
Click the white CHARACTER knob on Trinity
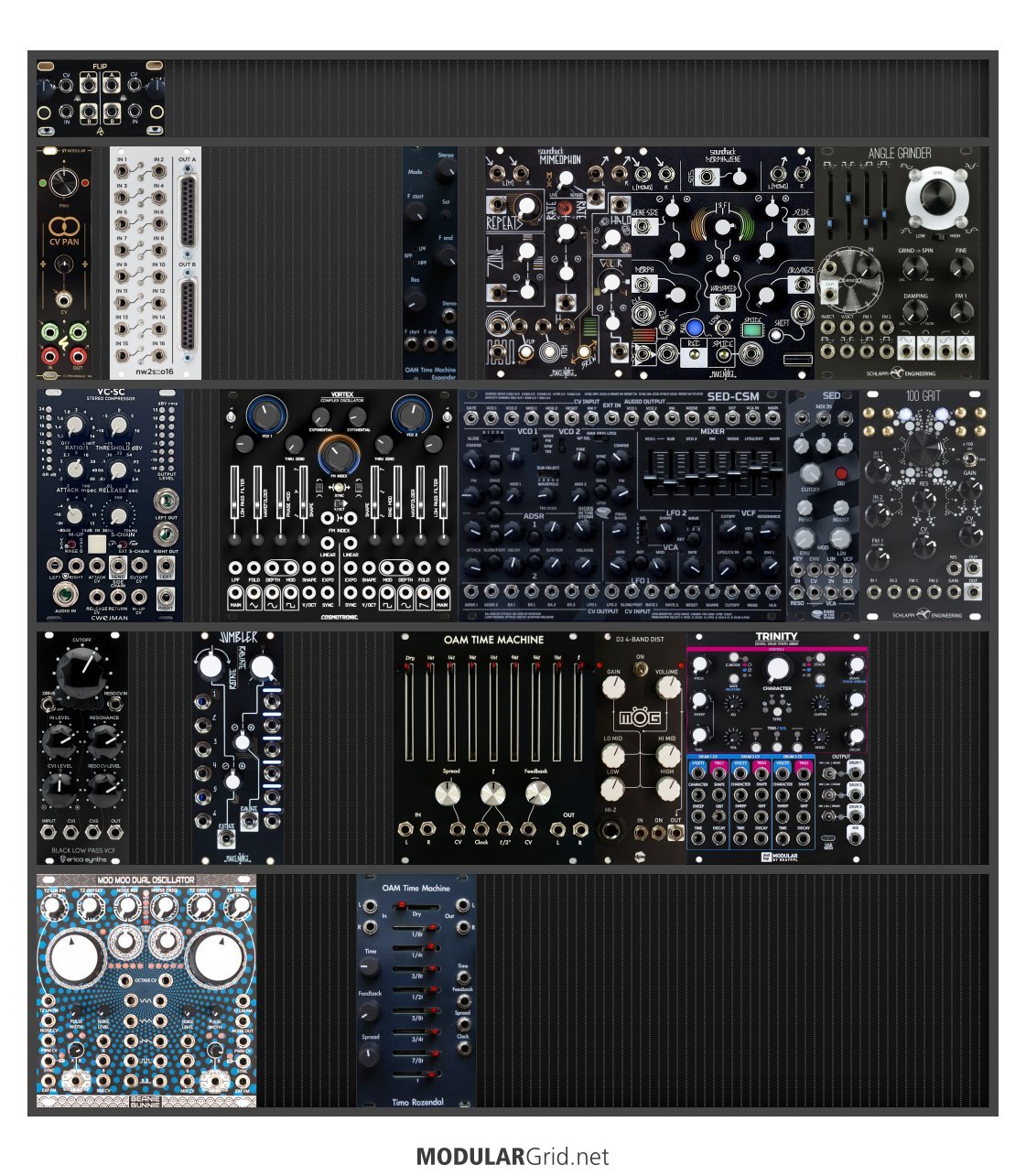776,668
